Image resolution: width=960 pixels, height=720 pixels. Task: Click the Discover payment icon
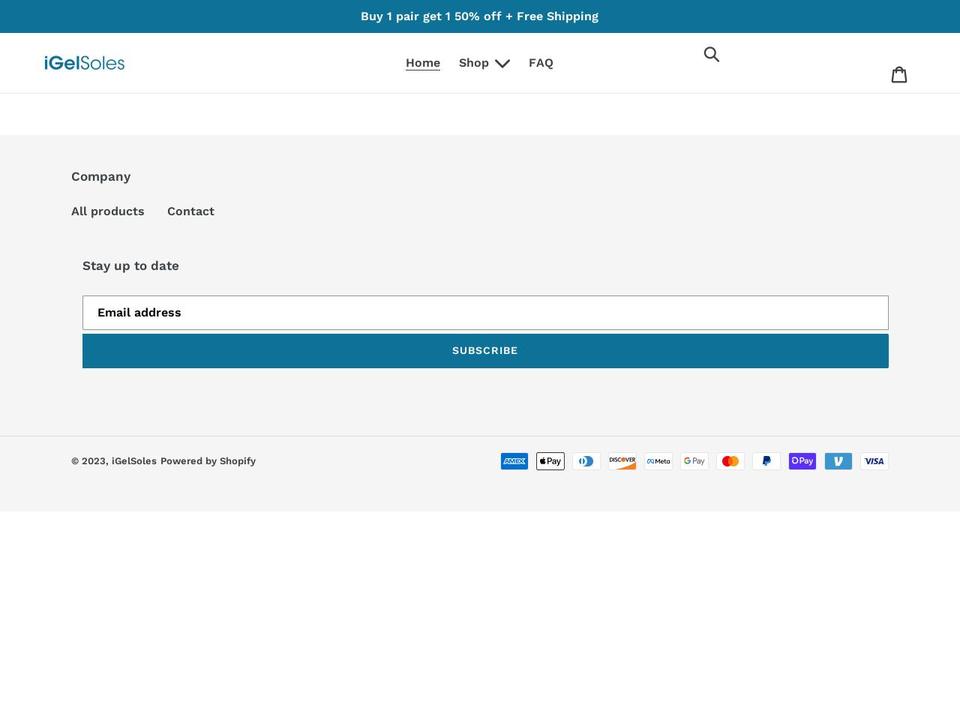pos(622,461)
